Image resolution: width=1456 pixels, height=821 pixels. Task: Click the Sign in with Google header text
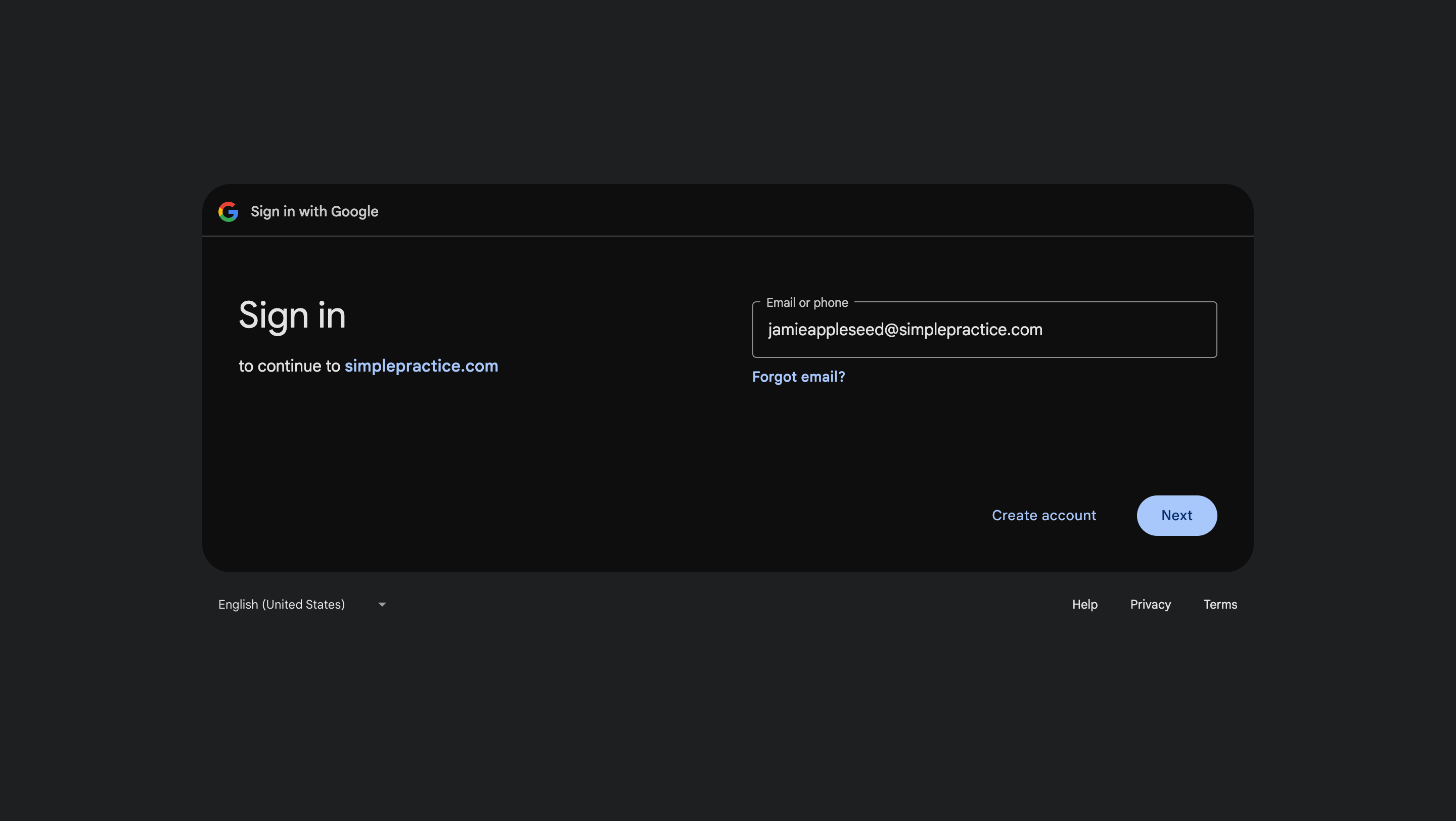pyautogui.click(x=314, y=211)
